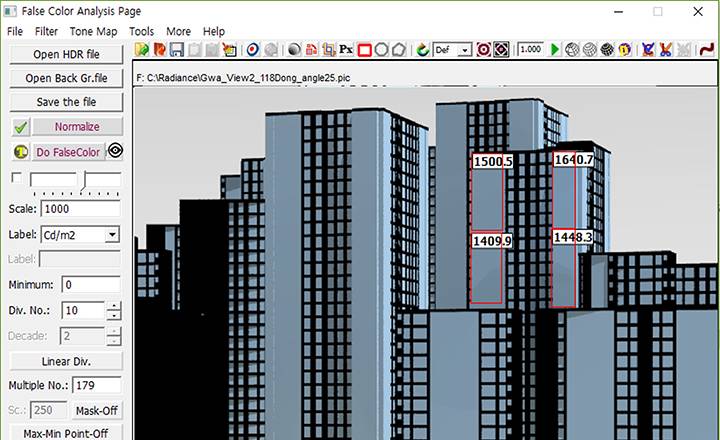
Task: Open the Tone Map menu
Action: (93, 32)
